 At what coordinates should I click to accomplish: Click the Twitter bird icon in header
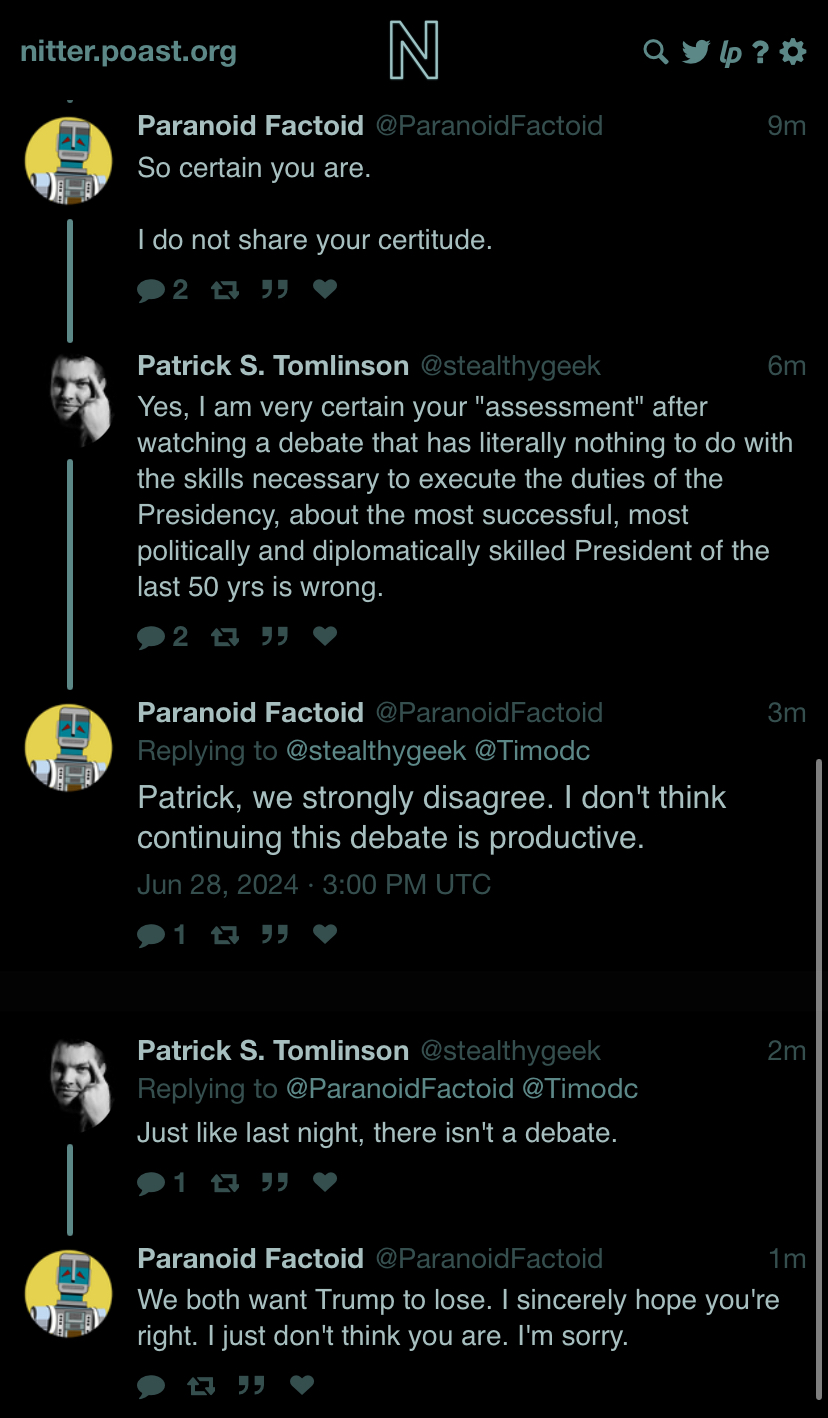[695, 51]
